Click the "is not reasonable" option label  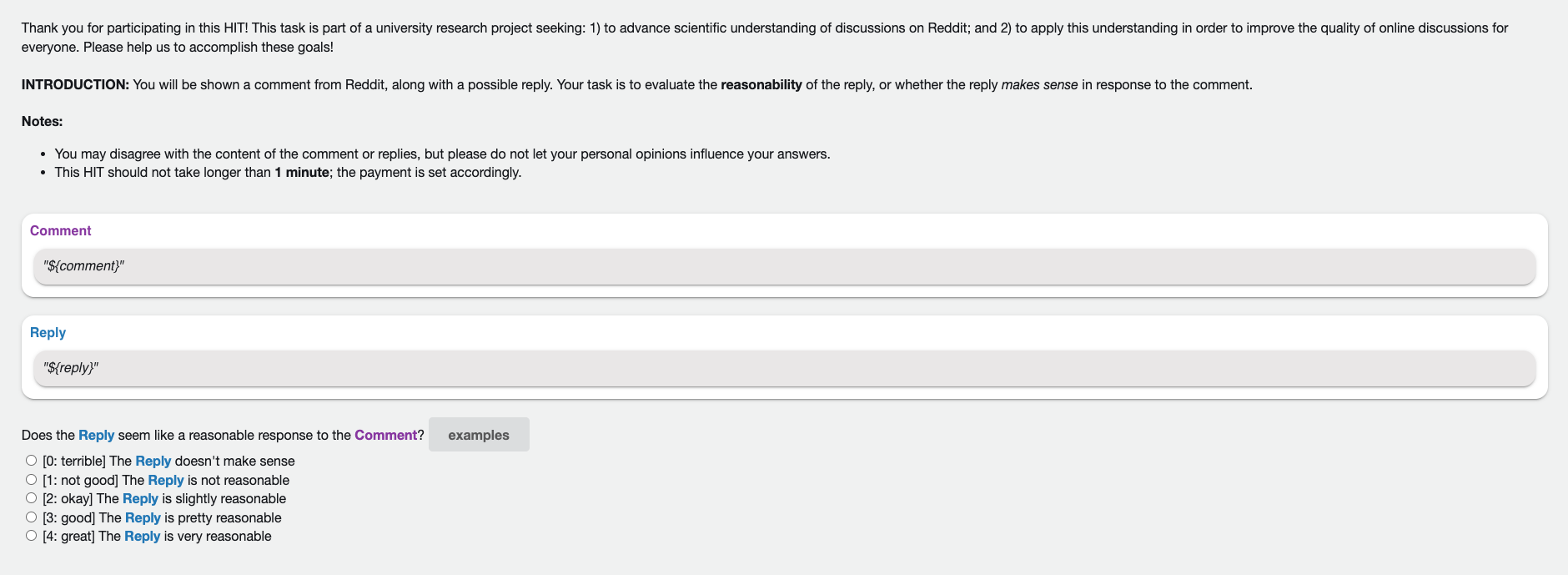[238, 481]
